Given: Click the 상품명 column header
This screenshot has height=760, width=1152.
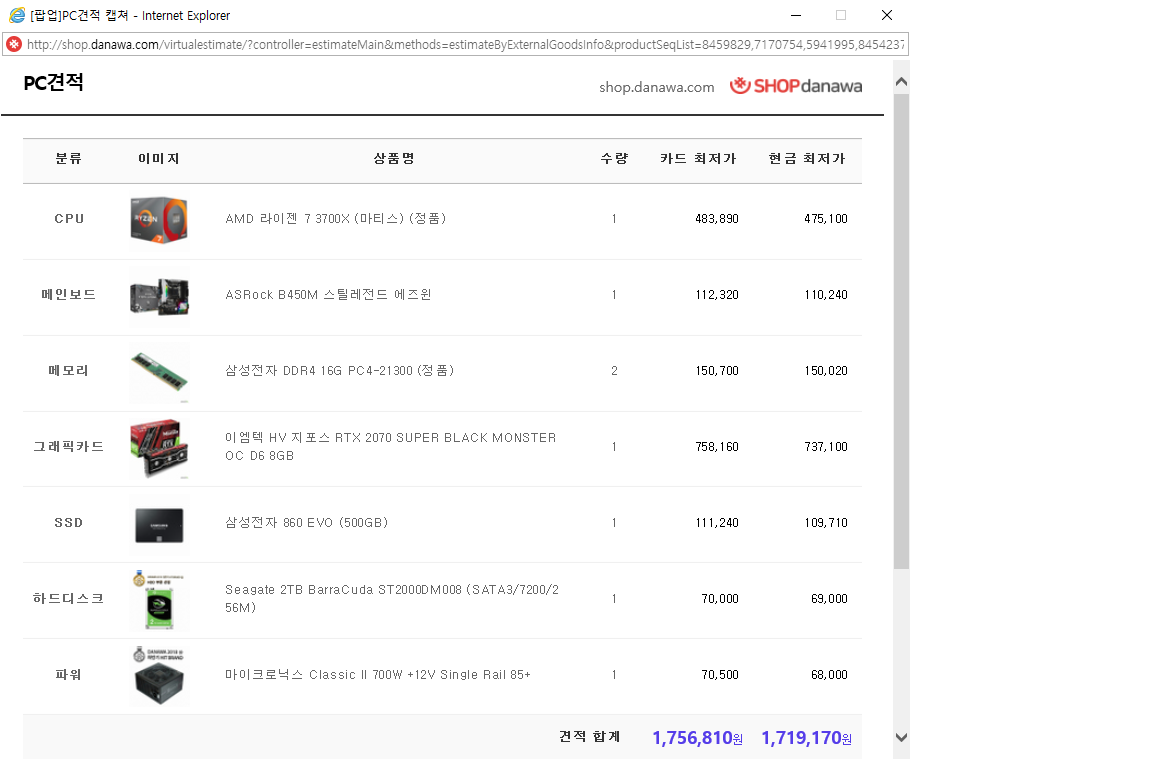Looking at the screenshot, I should 395,159.
